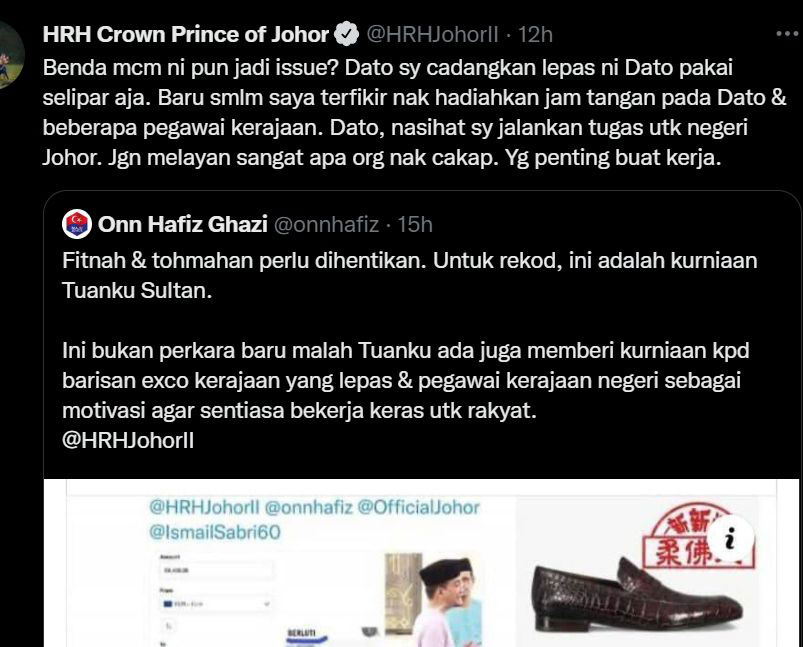Click the @HRHJohorII handle in header
The height and width of the screenshot is (647, 803).
(x=432, y=34)
